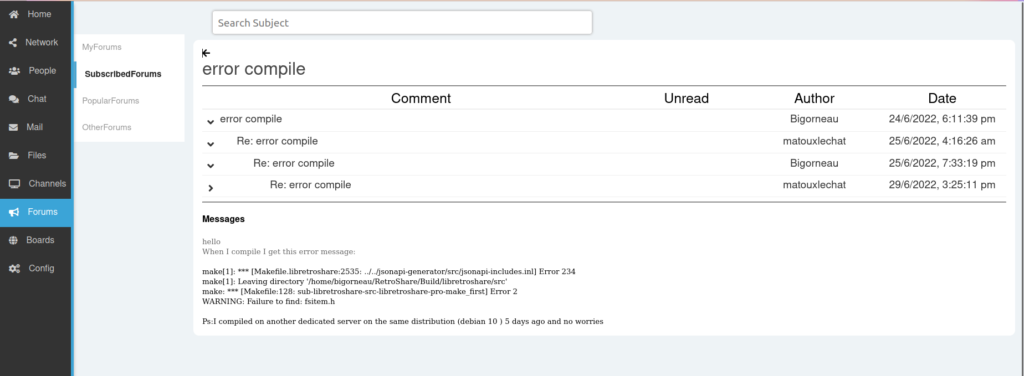Viewport: 1024px width, 376px height.
Task: Select 'Re: error compile' reply from 4:16:26 am
Action: point(277,141)
